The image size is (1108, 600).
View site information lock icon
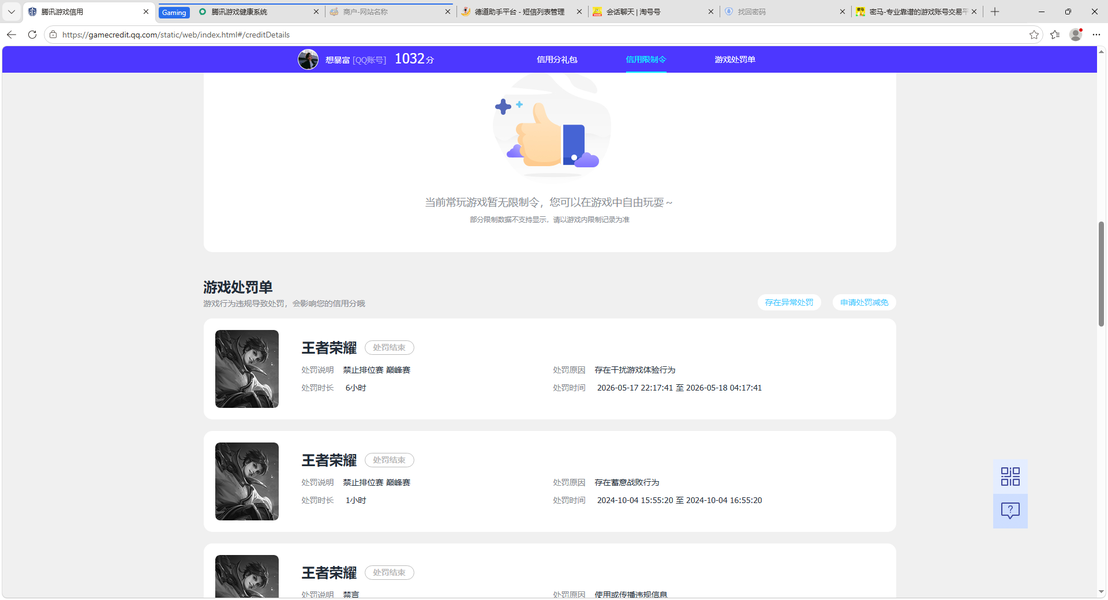[x=53, y=35]
